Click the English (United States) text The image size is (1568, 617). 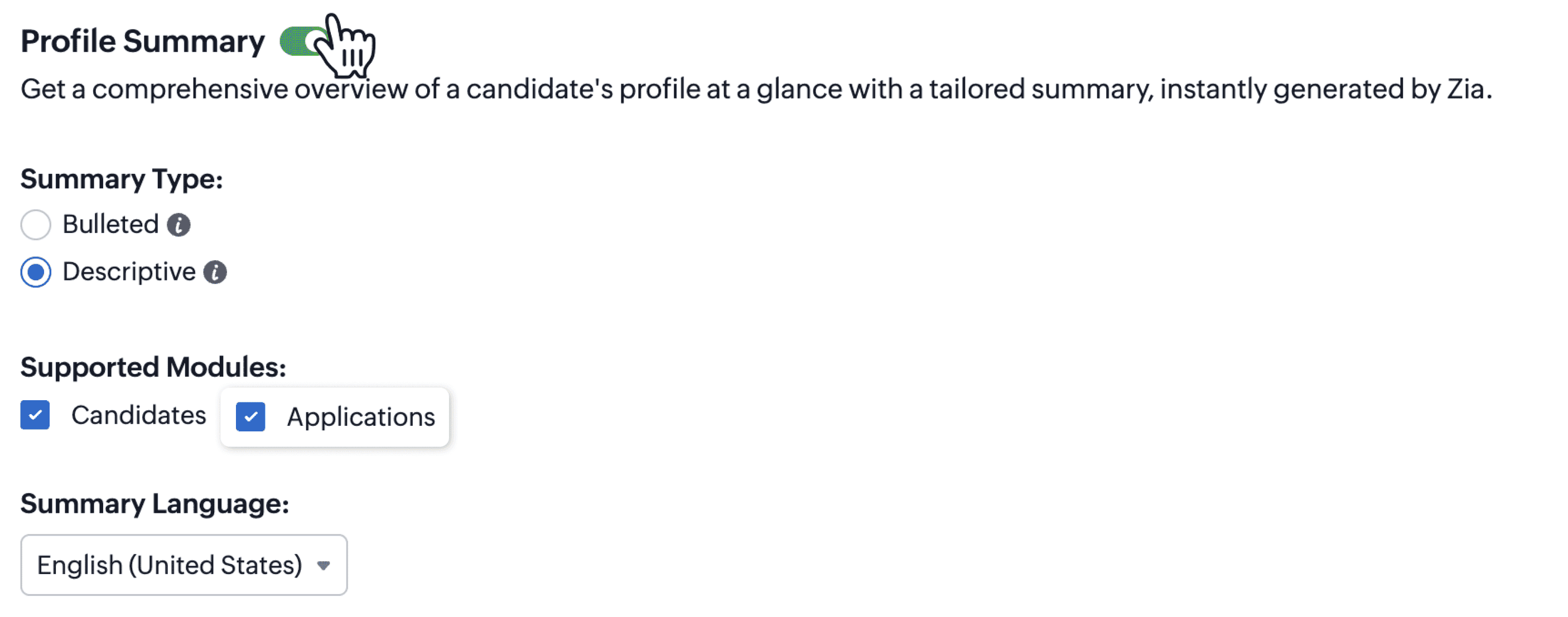pyautogui.click(x=169, y=565)
